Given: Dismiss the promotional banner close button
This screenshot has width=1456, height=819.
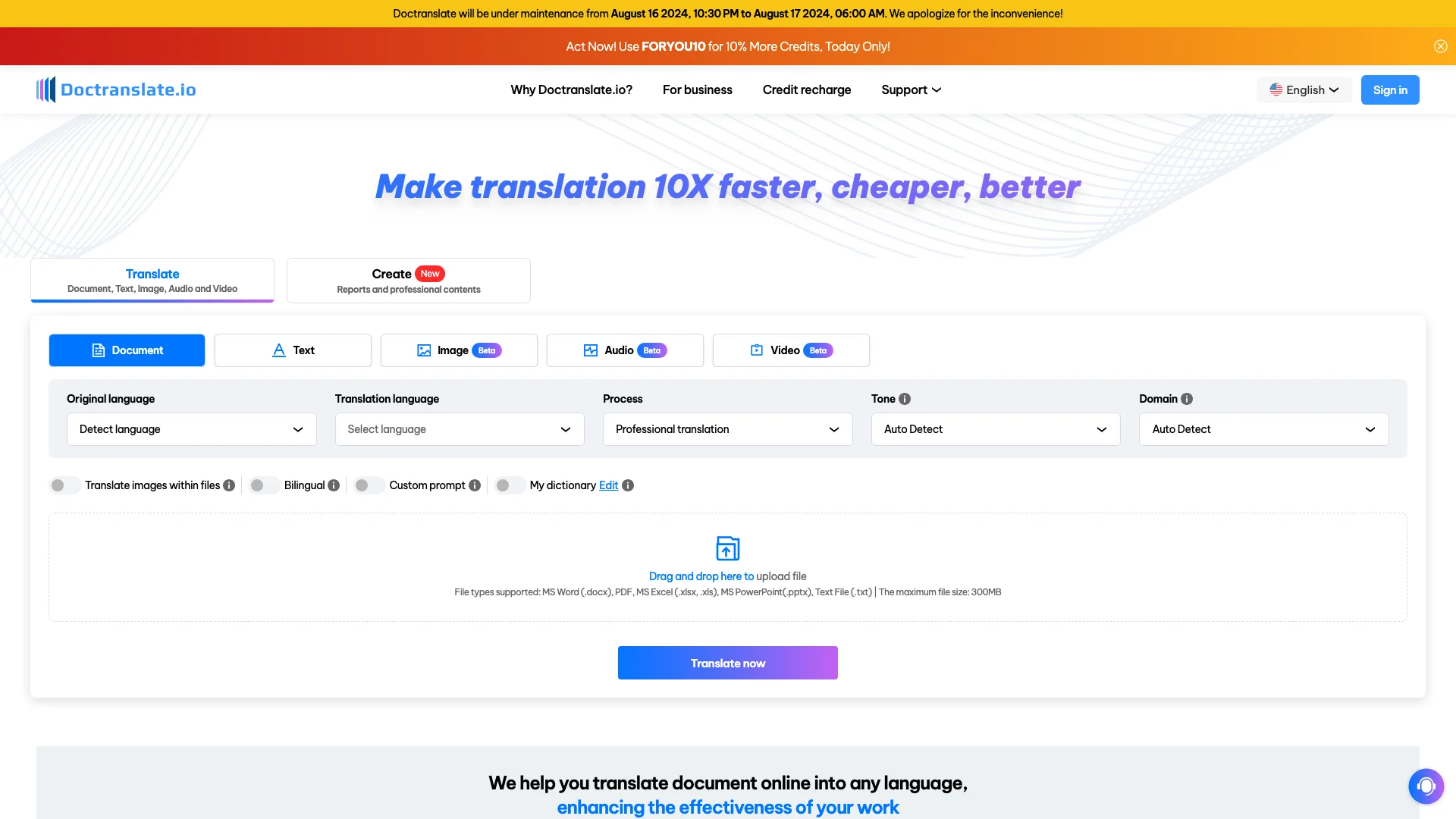Looking at the screenshot, I should coord(1440,46).
